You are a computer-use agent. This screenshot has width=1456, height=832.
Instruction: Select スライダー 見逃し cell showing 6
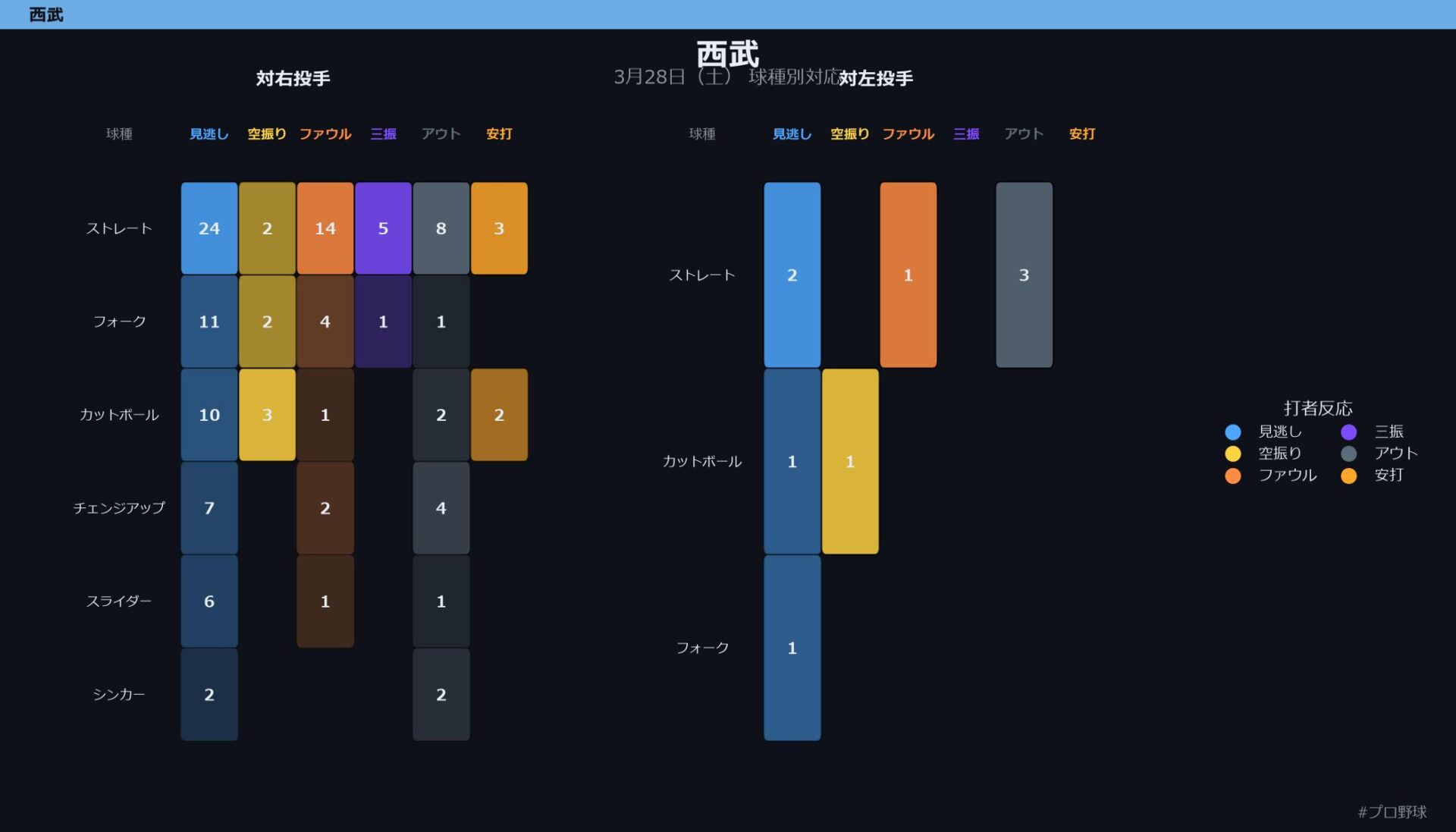pyautogui.click(x=209, y=601)
